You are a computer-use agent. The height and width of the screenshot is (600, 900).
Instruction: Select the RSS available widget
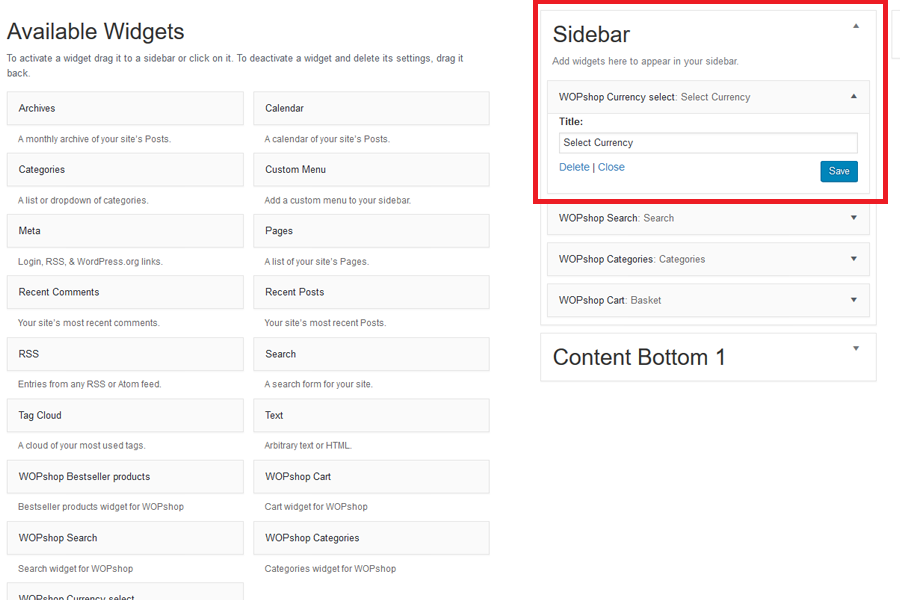[125, 354]
